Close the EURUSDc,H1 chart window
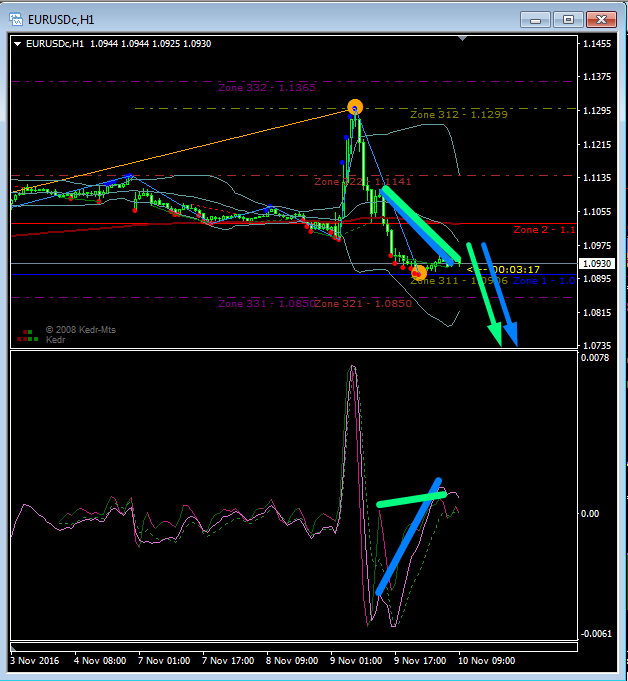 [601, 20]
